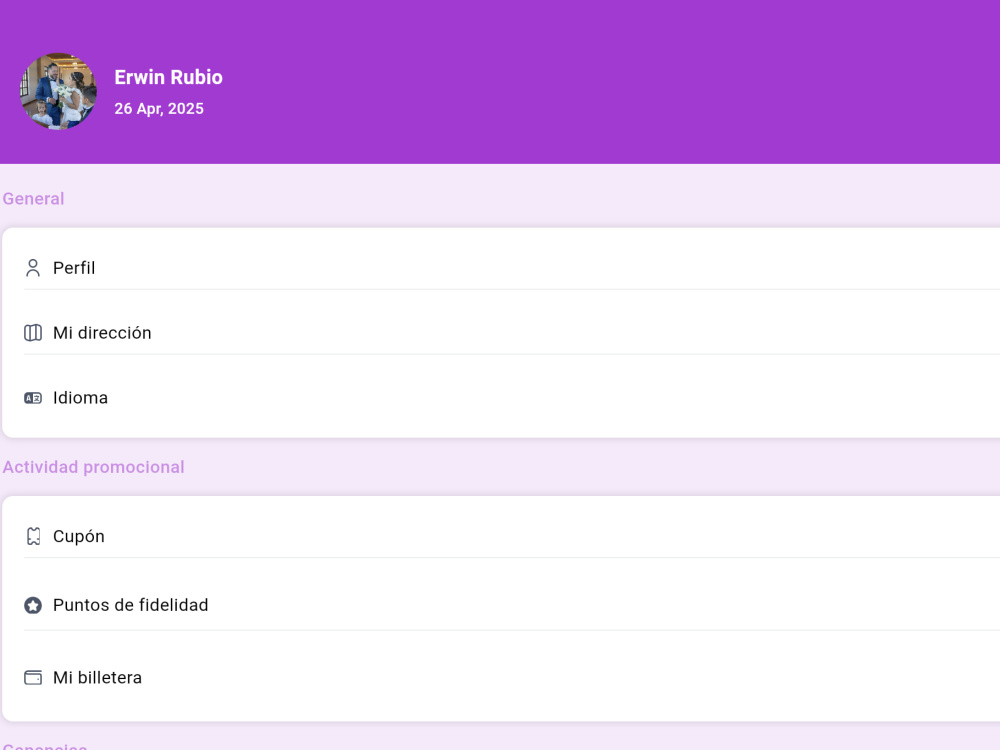Open Mi billetera
The height and width of the screenshot is (750, 1000).
[x=511, y=677]
